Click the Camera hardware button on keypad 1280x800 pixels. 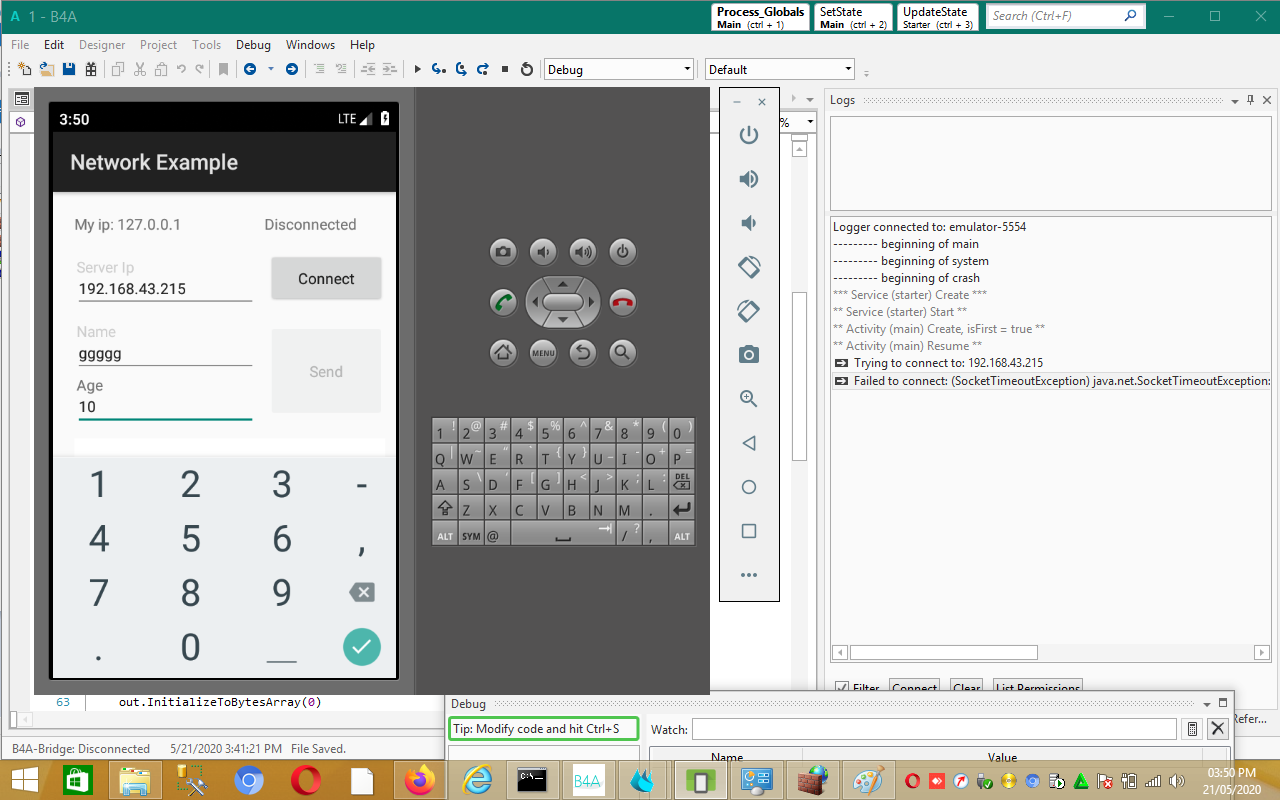point(503,251)
